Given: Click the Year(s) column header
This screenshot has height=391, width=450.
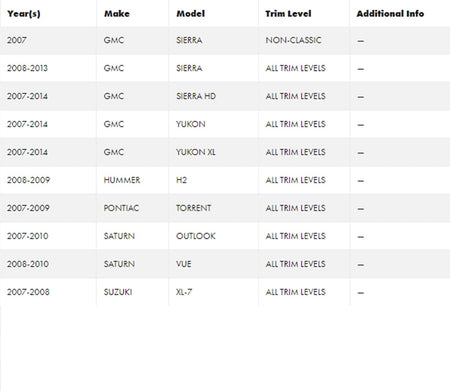Looking at the screenshot, I should pos(24,14).
